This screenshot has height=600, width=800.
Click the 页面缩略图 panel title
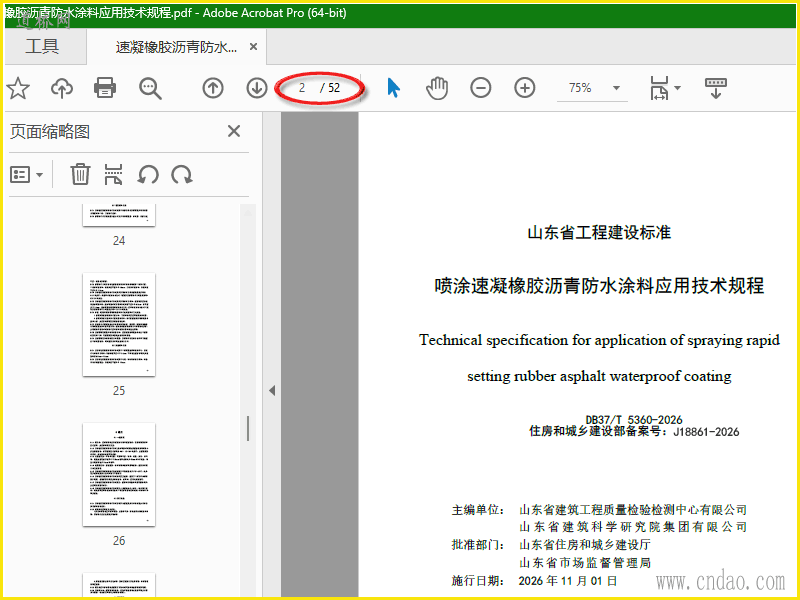(50, 132)
